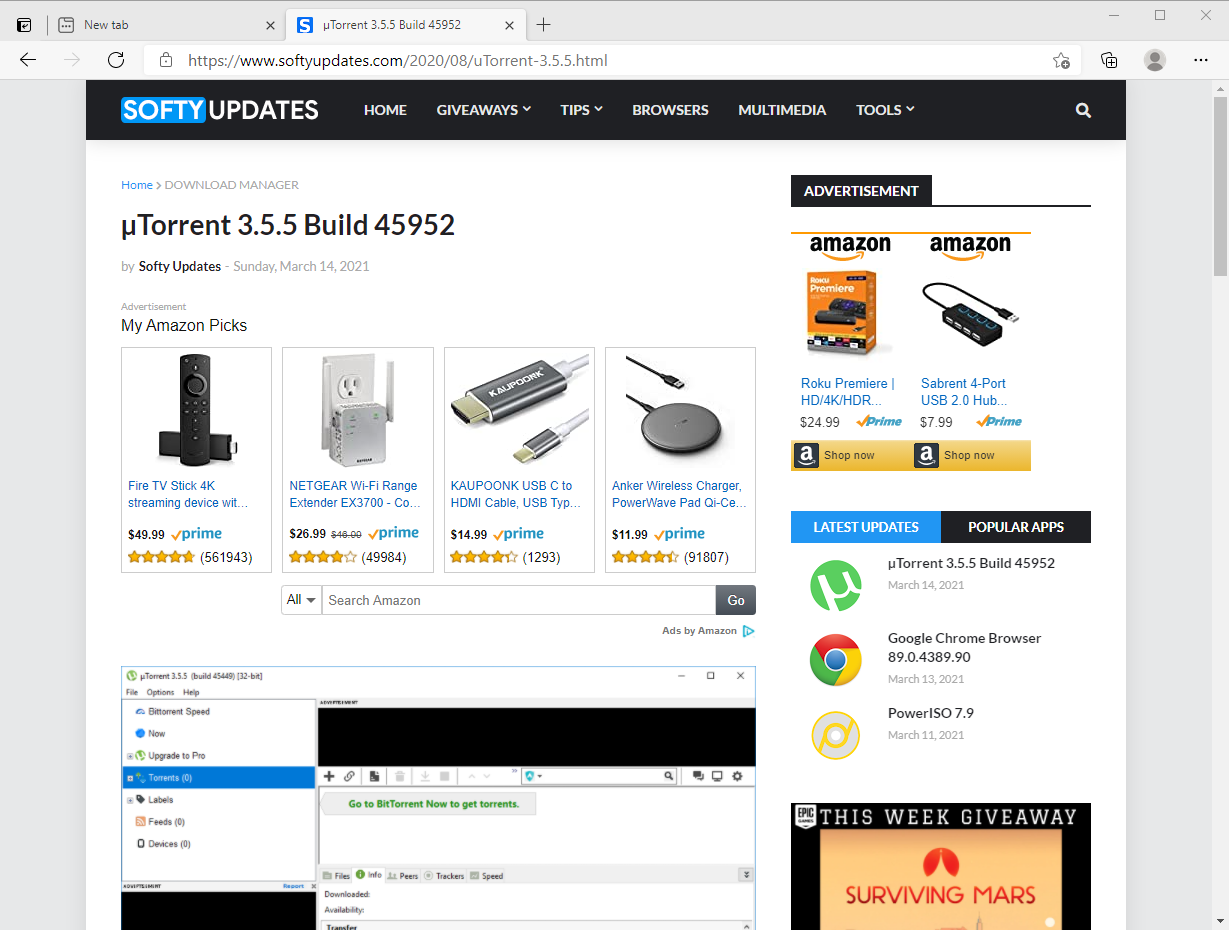The height and width of the screenshot is (930, 1229).
Task: Open the HOME menu item
Action: (385, 110)
